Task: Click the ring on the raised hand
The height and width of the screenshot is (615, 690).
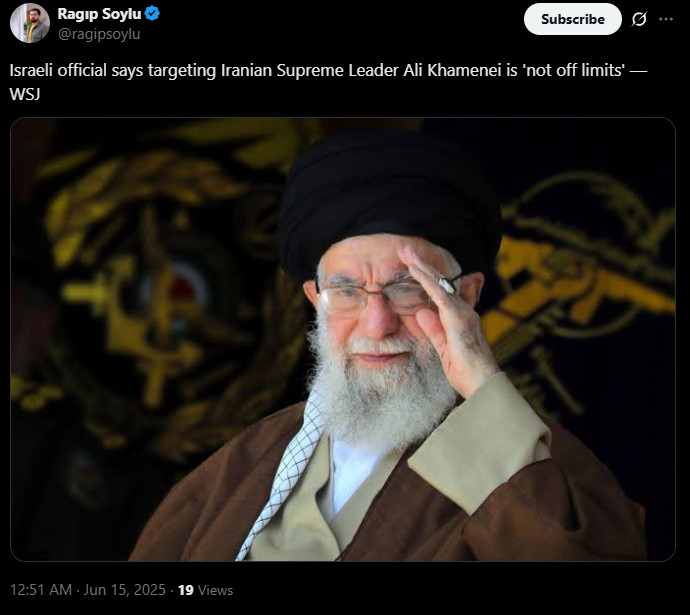Action: tap(446, 285)
